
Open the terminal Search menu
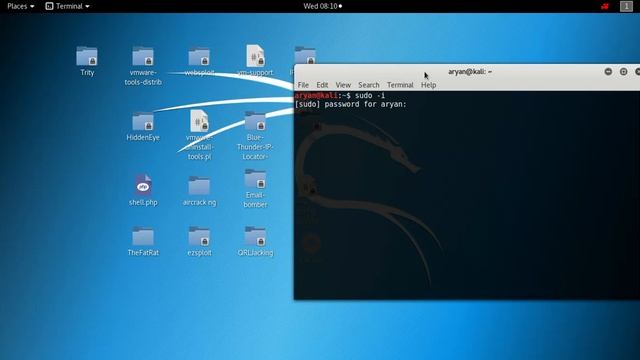pyautogui.click(x=369, y=85)
